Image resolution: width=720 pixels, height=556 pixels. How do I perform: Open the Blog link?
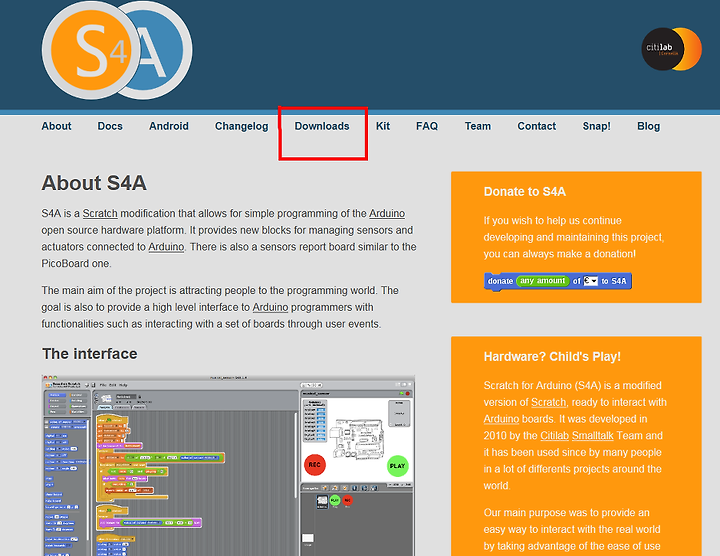(x=648, y=126)
